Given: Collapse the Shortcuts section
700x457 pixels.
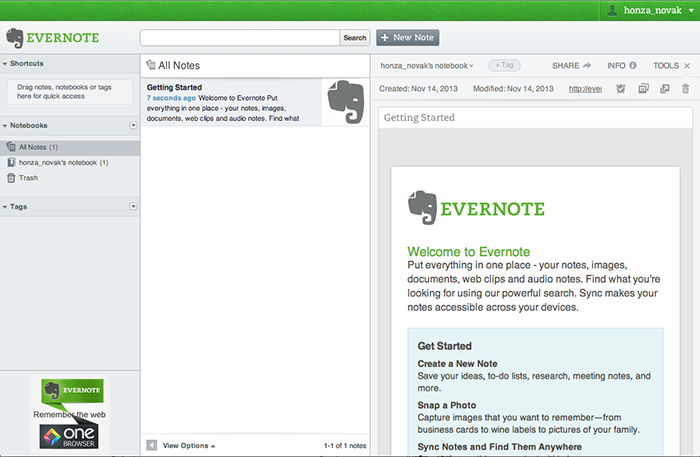Looking at the screenshot, I should click(5, 64).
